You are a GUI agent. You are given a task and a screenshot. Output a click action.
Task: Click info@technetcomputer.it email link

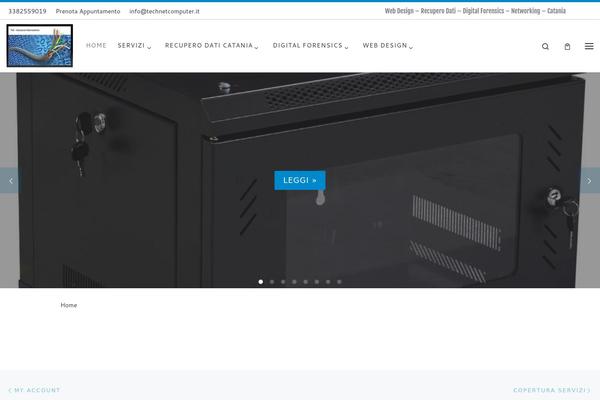click(x=164, y=11)
